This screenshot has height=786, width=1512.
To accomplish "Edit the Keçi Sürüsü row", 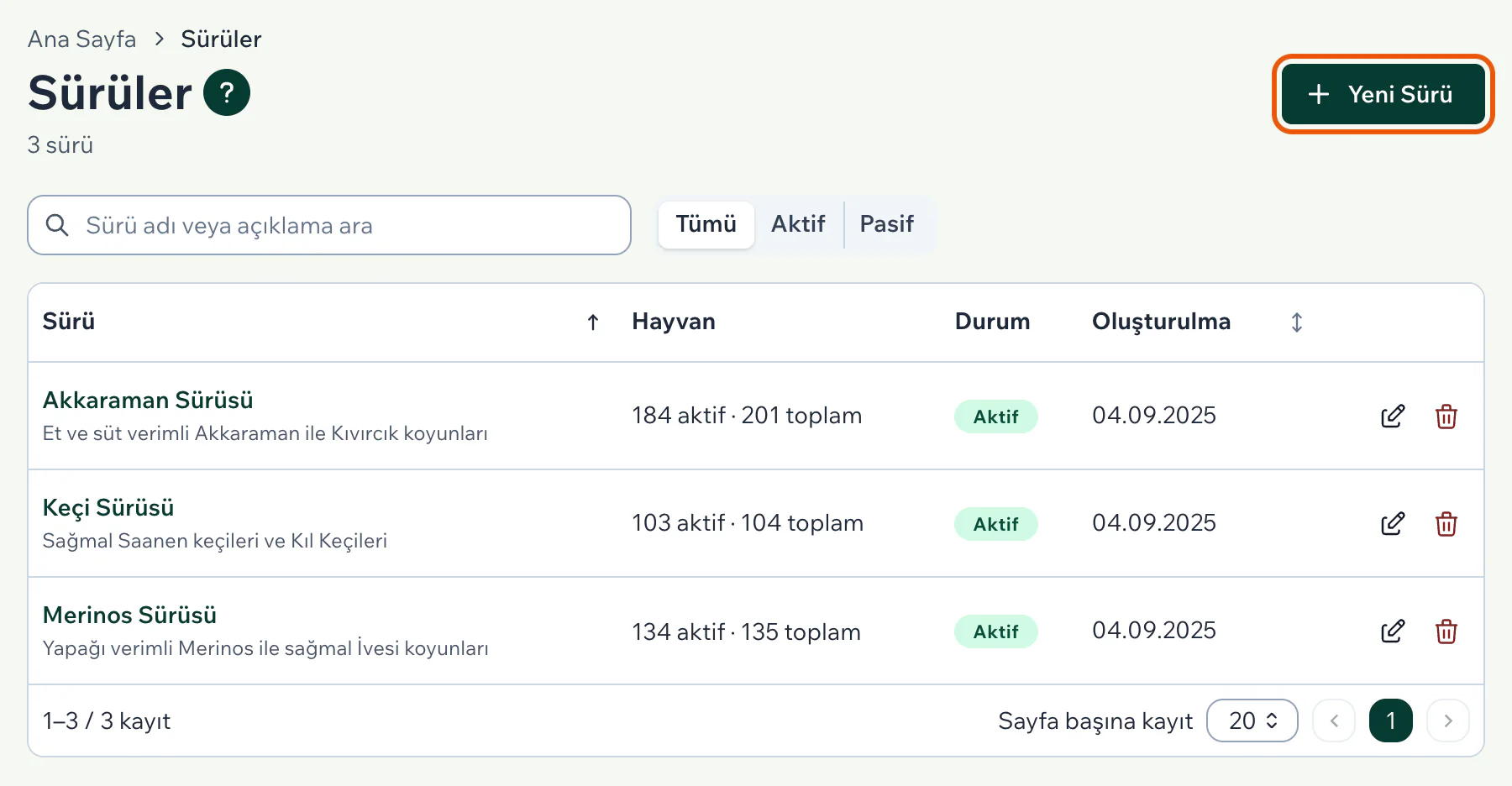I will tap(1393, 524).
